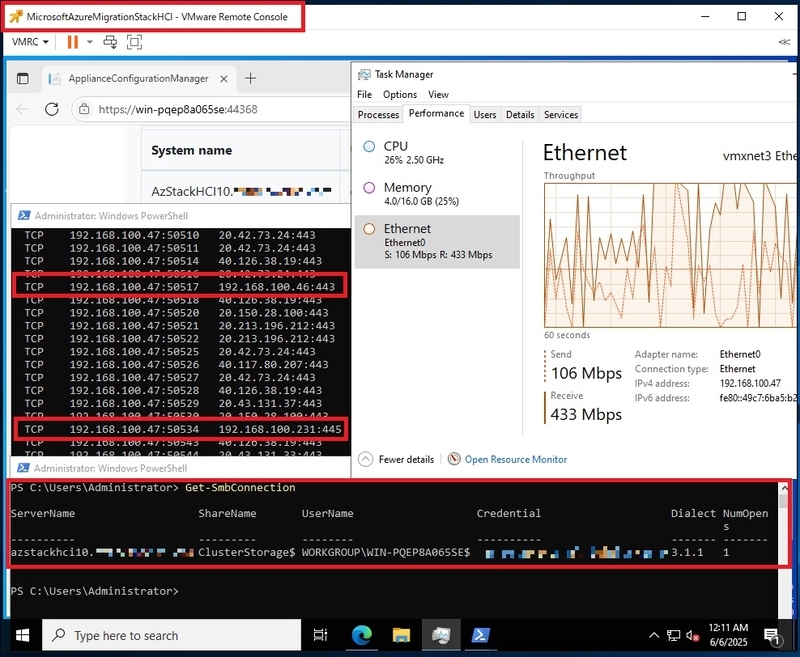This screenshot has height=657, width=800.
Task: Open the taskbar clock and date
Action: click(728, 635)
